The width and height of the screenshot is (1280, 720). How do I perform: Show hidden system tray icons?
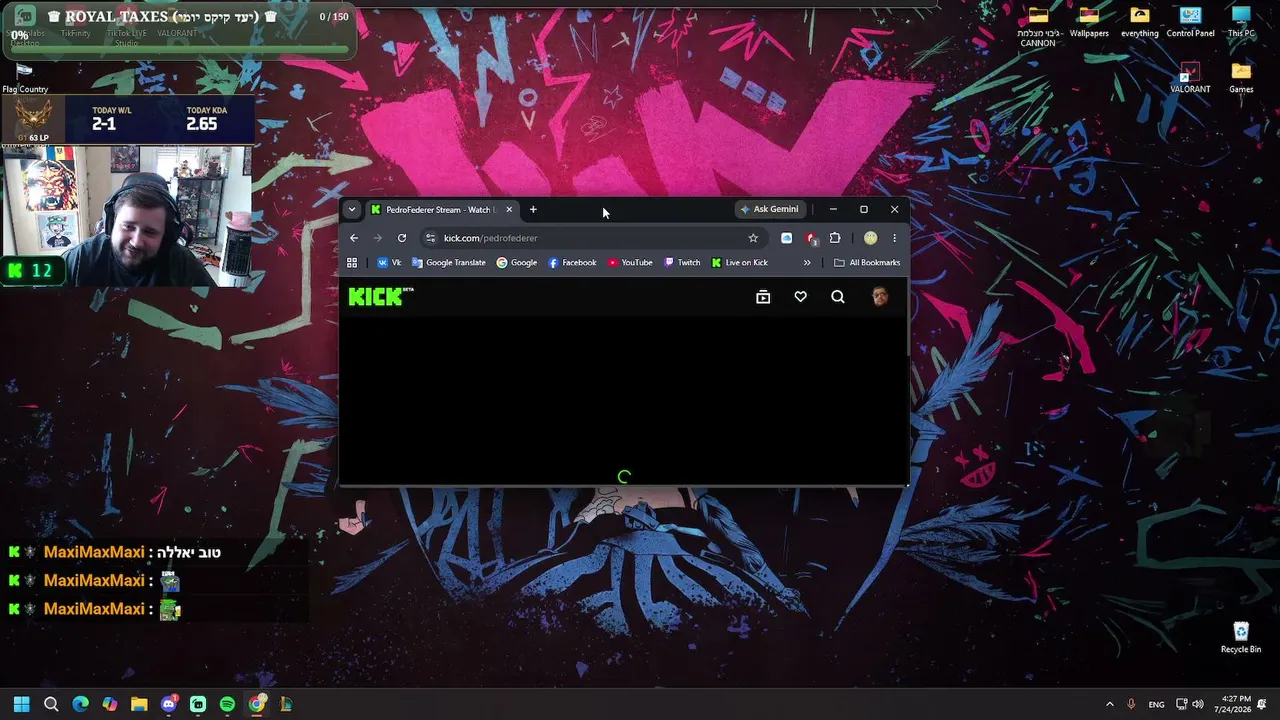point(1109,704)
